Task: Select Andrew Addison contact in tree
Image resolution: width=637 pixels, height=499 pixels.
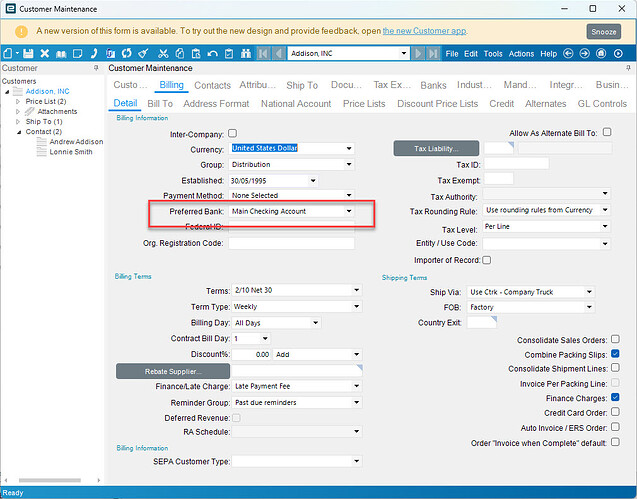Action: point(76,142)
